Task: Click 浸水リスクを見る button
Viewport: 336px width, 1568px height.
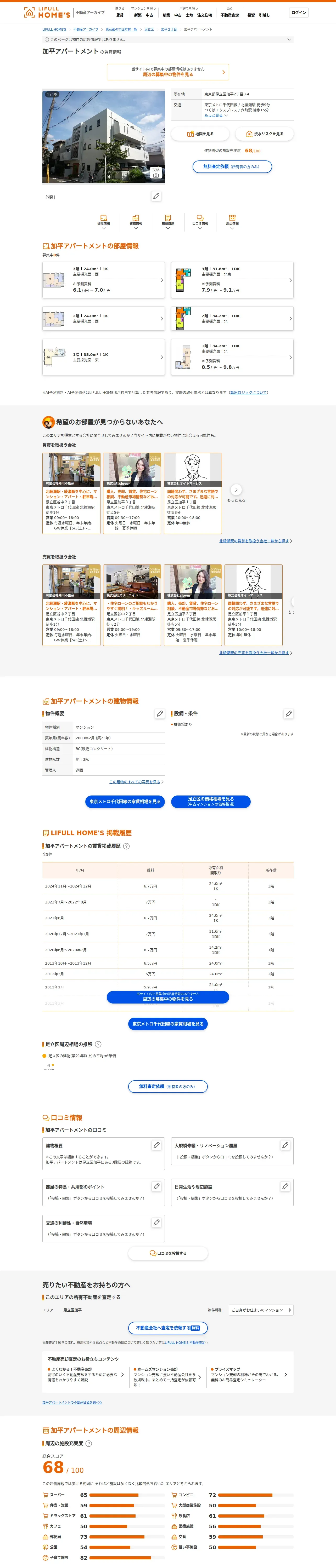Action: coord(265,134)
